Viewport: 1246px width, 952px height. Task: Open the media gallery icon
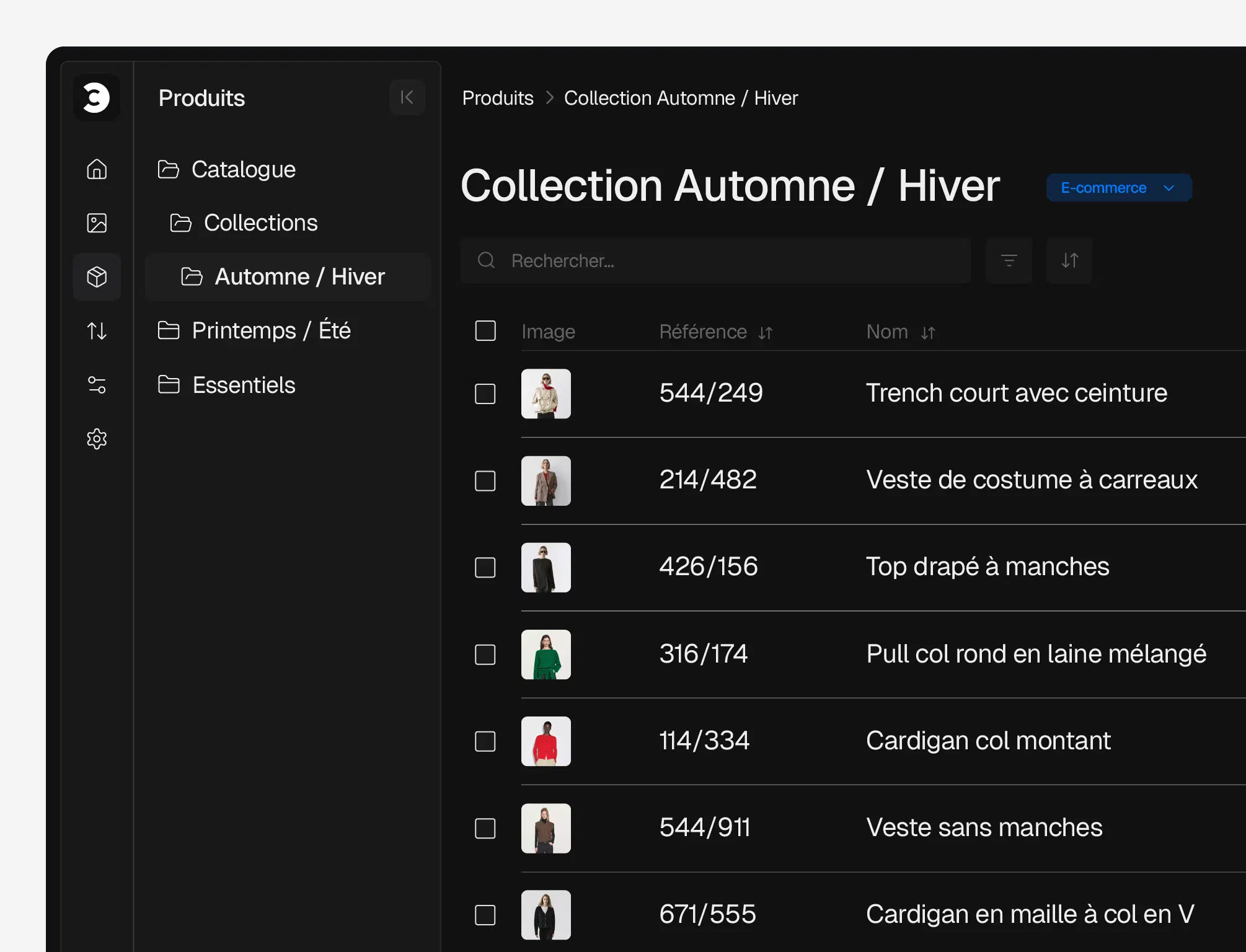click(97, 223)
